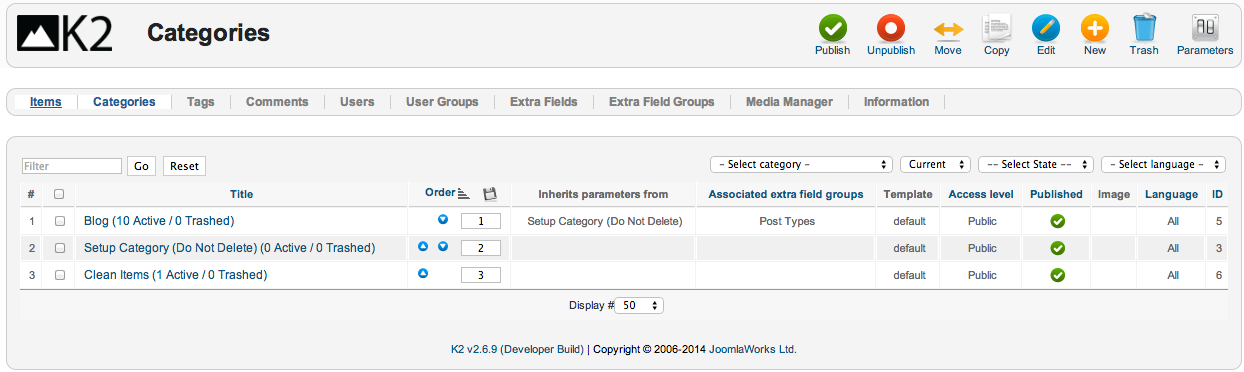Move Blog category down with arrow
Image resolution: width=1244 pixels, height=372 pixels.
pos(443,219)
